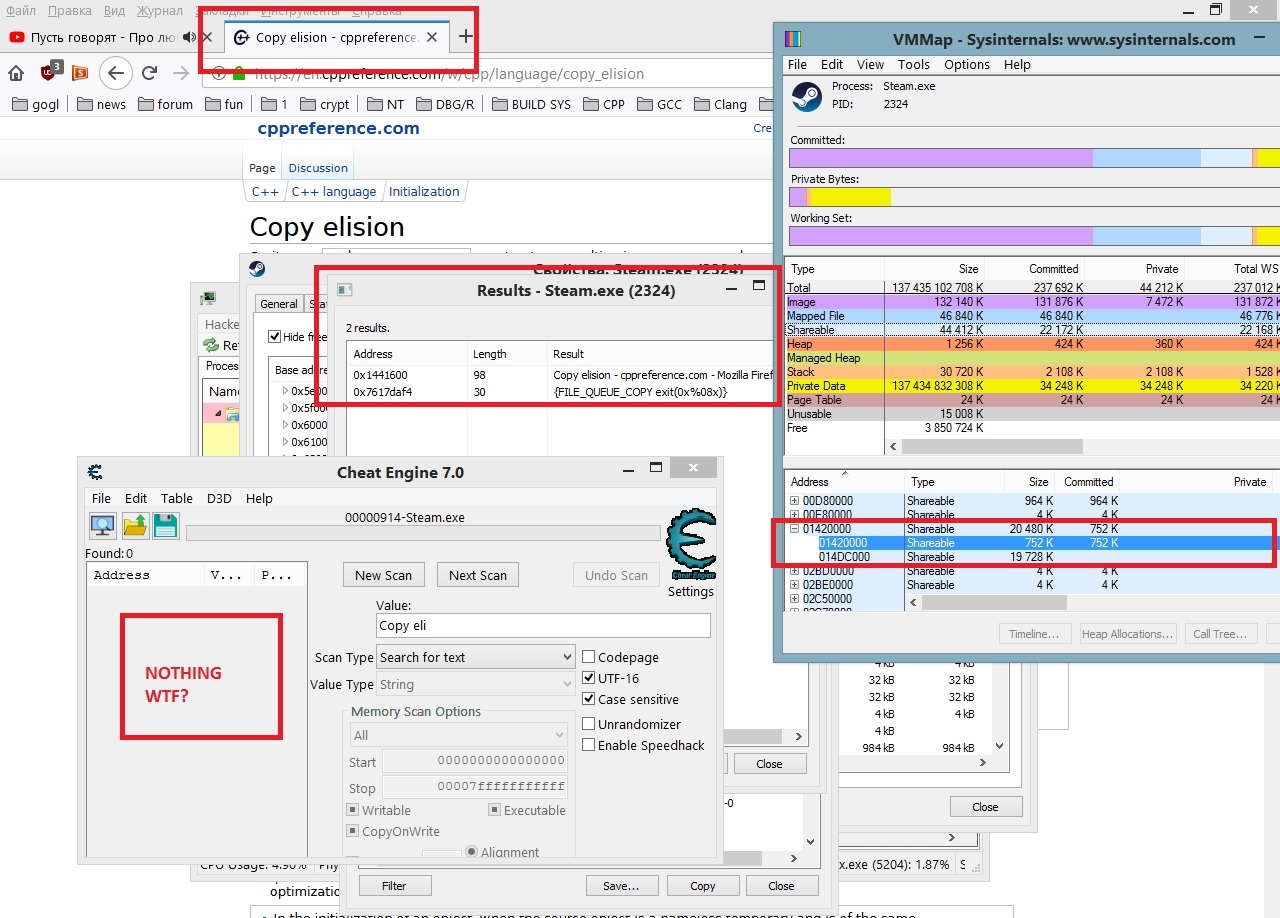Click Cheat Engine save floppy disk icon
The width and height of the screenshot is (1280, 918).
tap(166, 526)
